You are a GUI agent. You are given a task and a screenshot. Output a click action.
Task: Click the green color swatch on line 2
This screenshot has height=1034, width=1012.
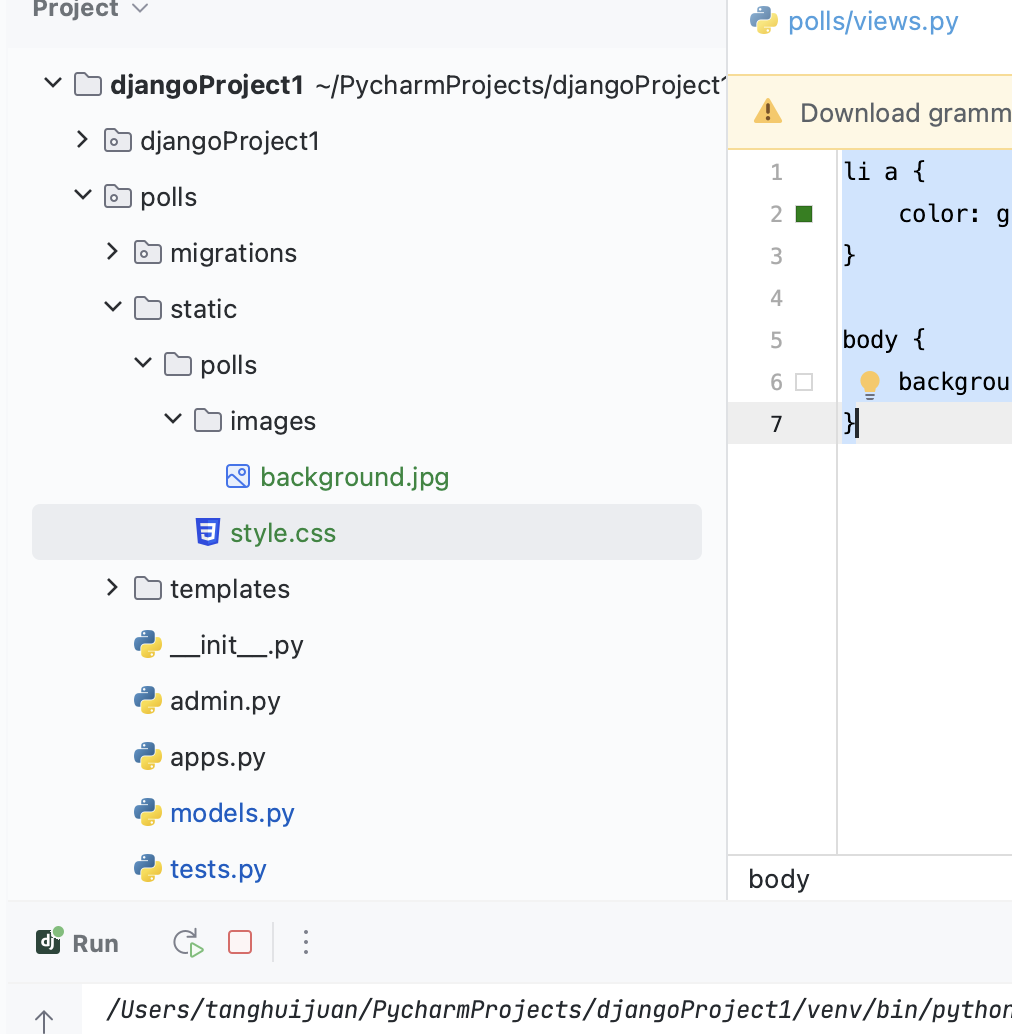click(804, 214)
